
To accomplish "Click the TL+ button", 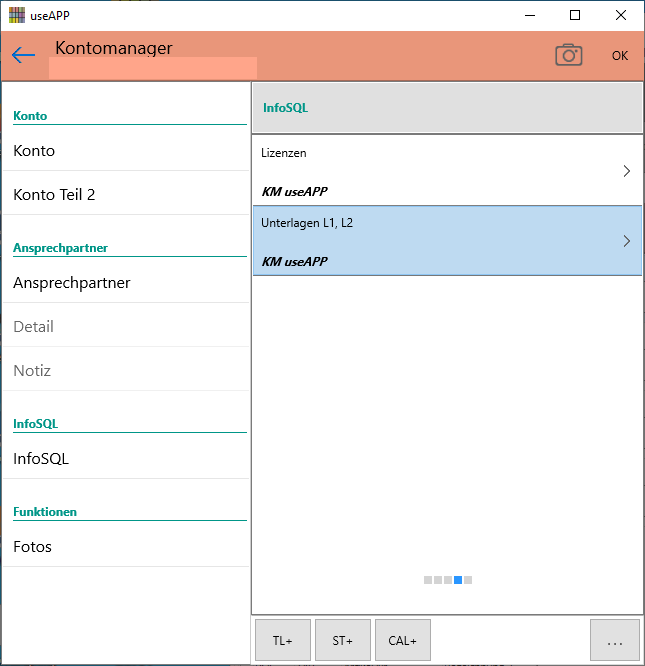I will click(x=283, y=640).
